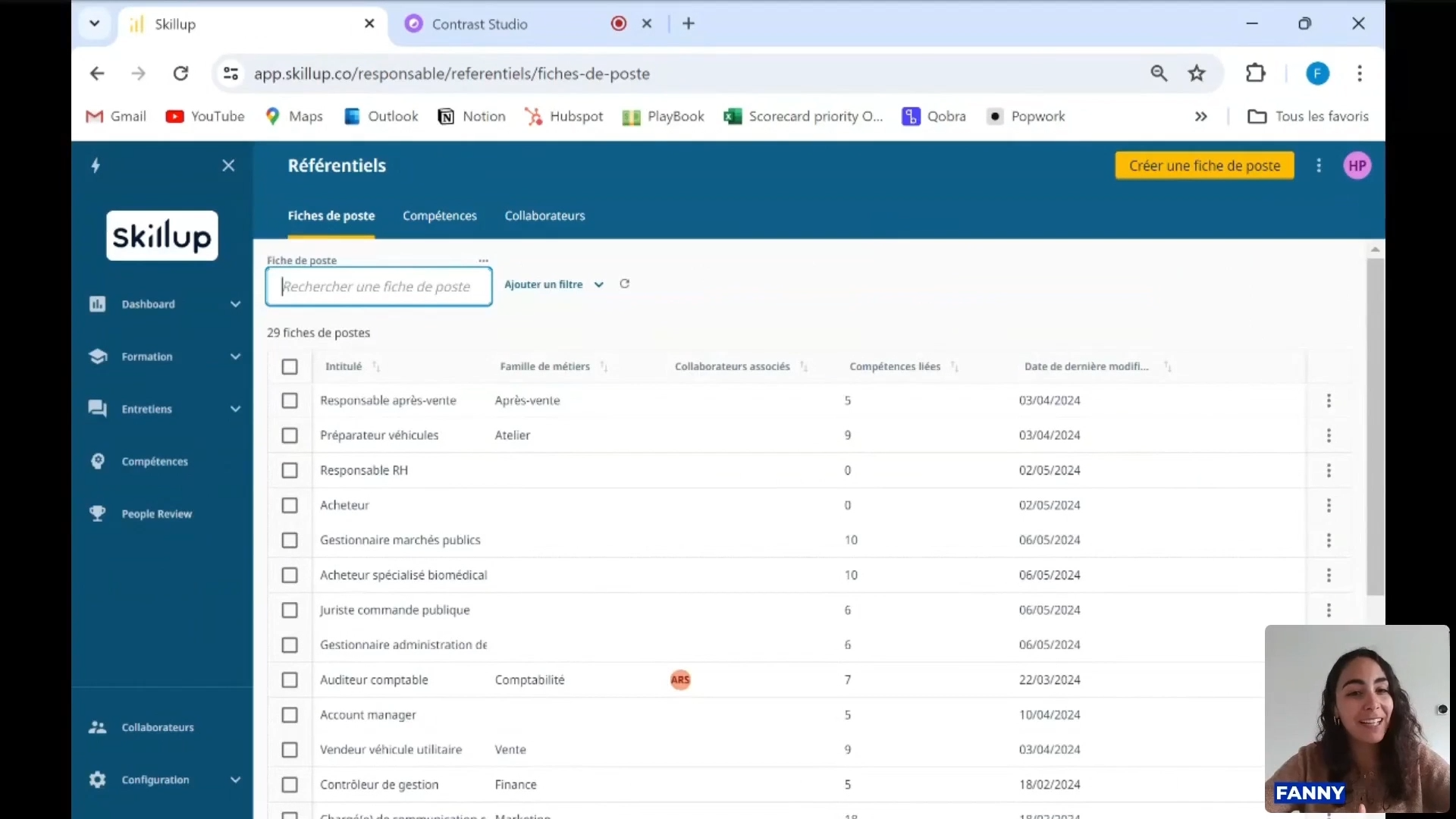
Task: Open row actions for Juriste commande publique
Action: pos(1329,610)
